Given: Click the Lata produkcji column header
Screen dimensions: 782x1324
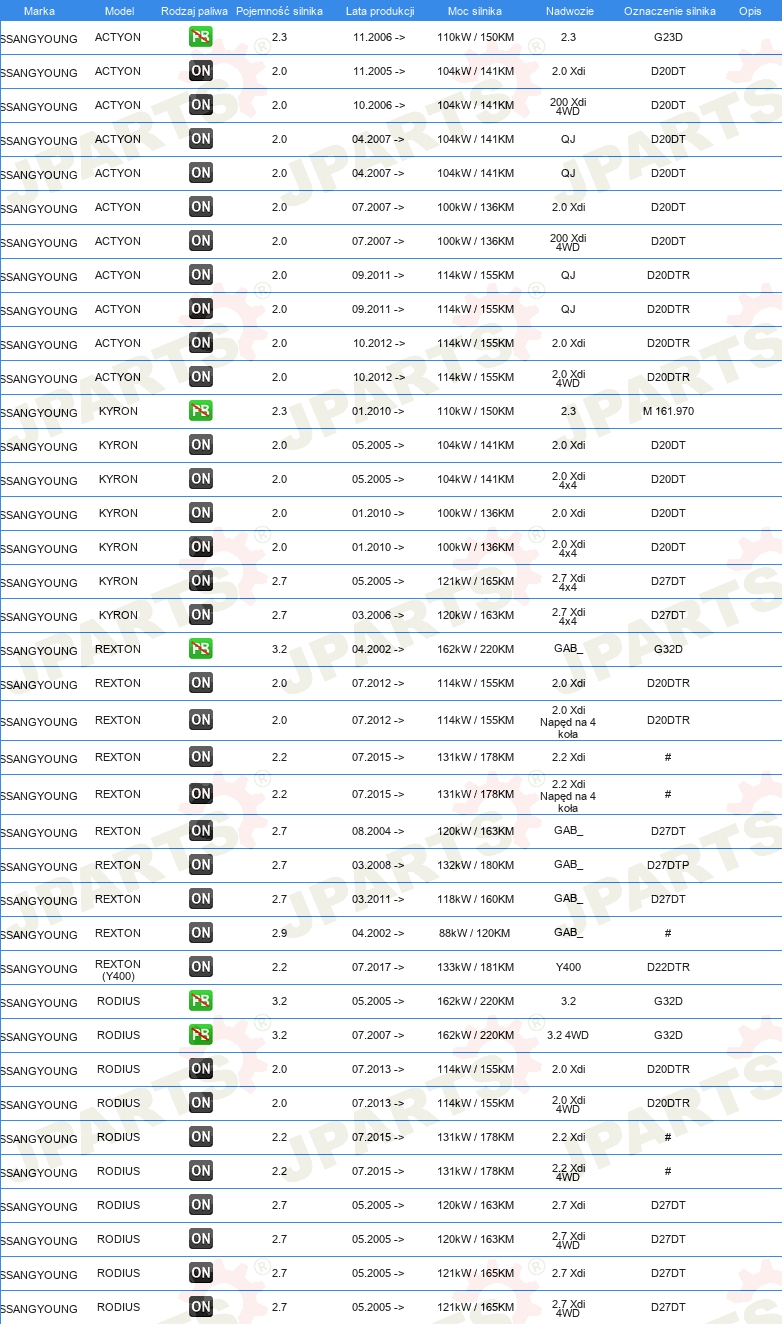Looking at the screenshot, I should coord(380,11).
